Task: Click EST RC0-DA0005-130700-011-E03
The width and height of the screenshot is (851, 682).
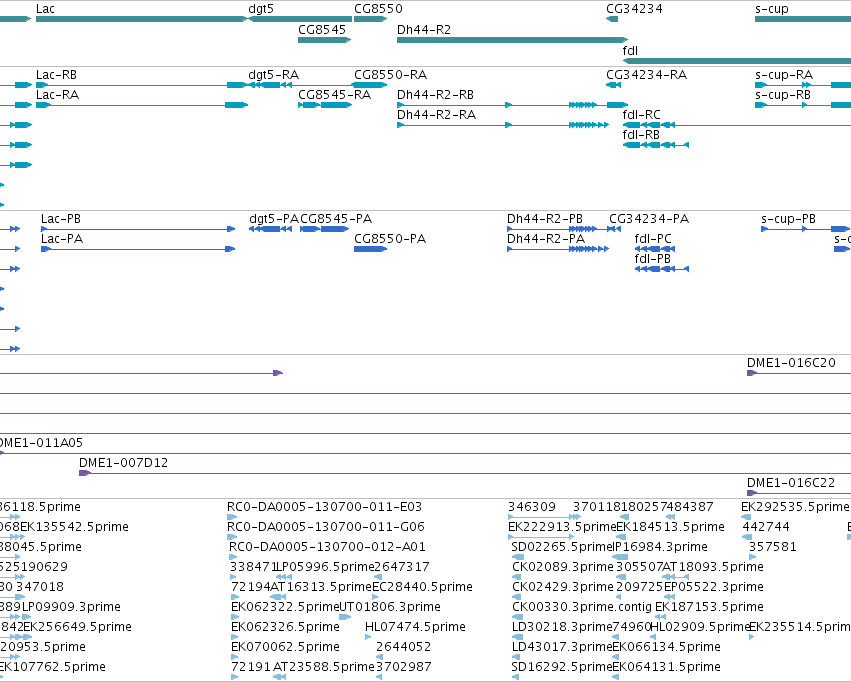Action: (324, 507)
